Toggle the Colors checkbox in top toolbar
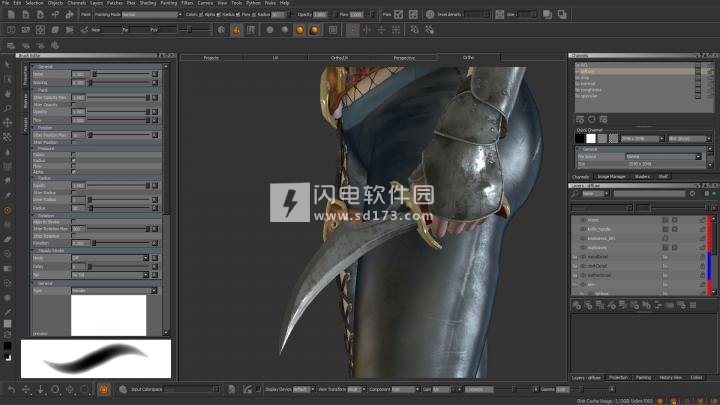Viewport: 720px width, 405px height. click(x=201, y=15)
